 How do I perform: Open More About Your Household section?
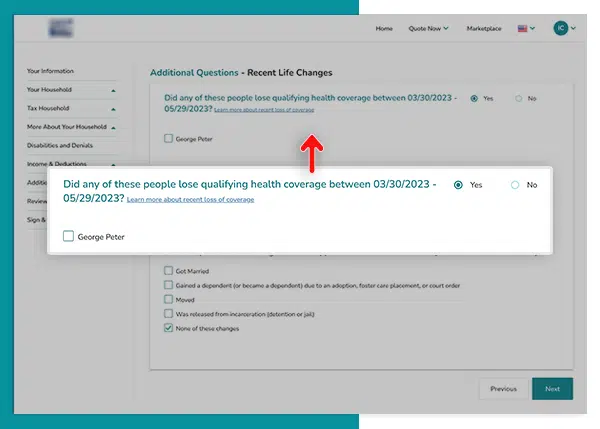pos(67,127)
